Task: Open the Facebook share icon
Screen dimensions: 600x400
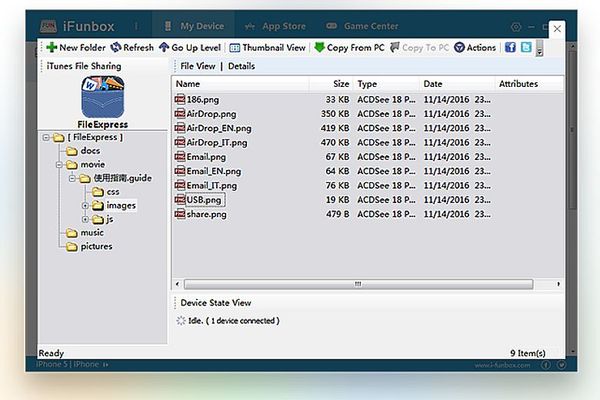Action: [510, 47]
